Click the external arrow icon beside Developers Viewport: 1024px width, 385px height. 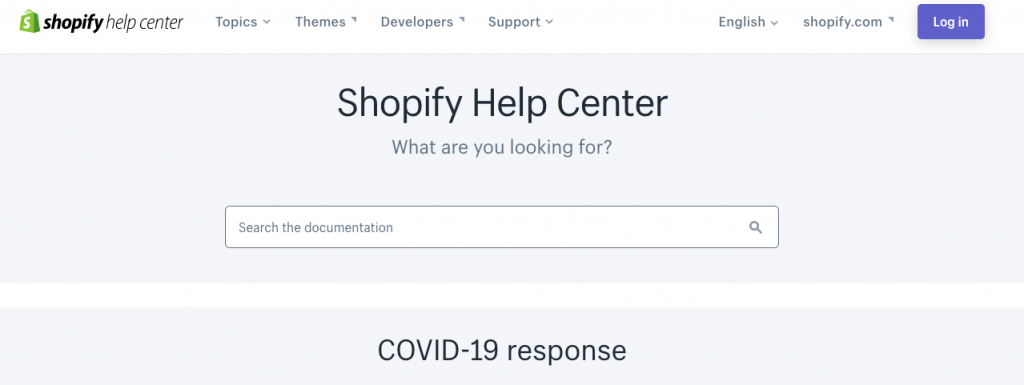tap(462, 20)
